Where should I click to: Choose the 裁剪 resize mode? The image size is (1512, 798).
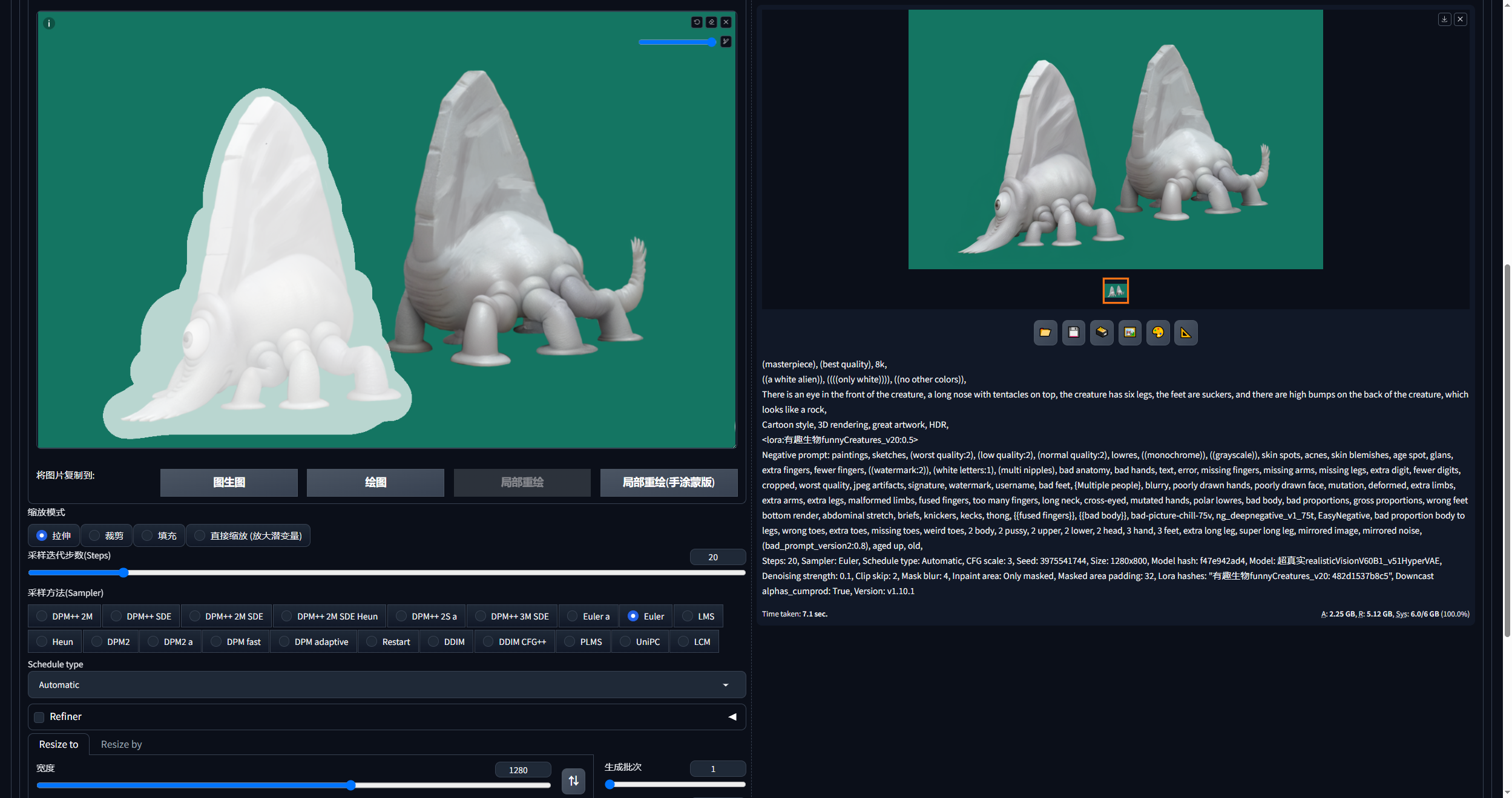click(x=106, y=536)
